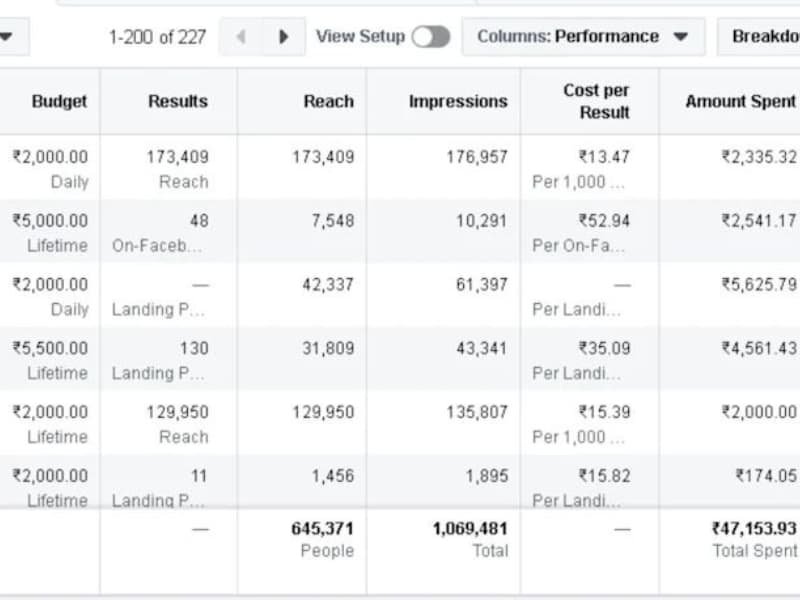This screenshot has width=800, height=600.
Task: Click the 645,371 People total reach
Action: tap(322, 528)
